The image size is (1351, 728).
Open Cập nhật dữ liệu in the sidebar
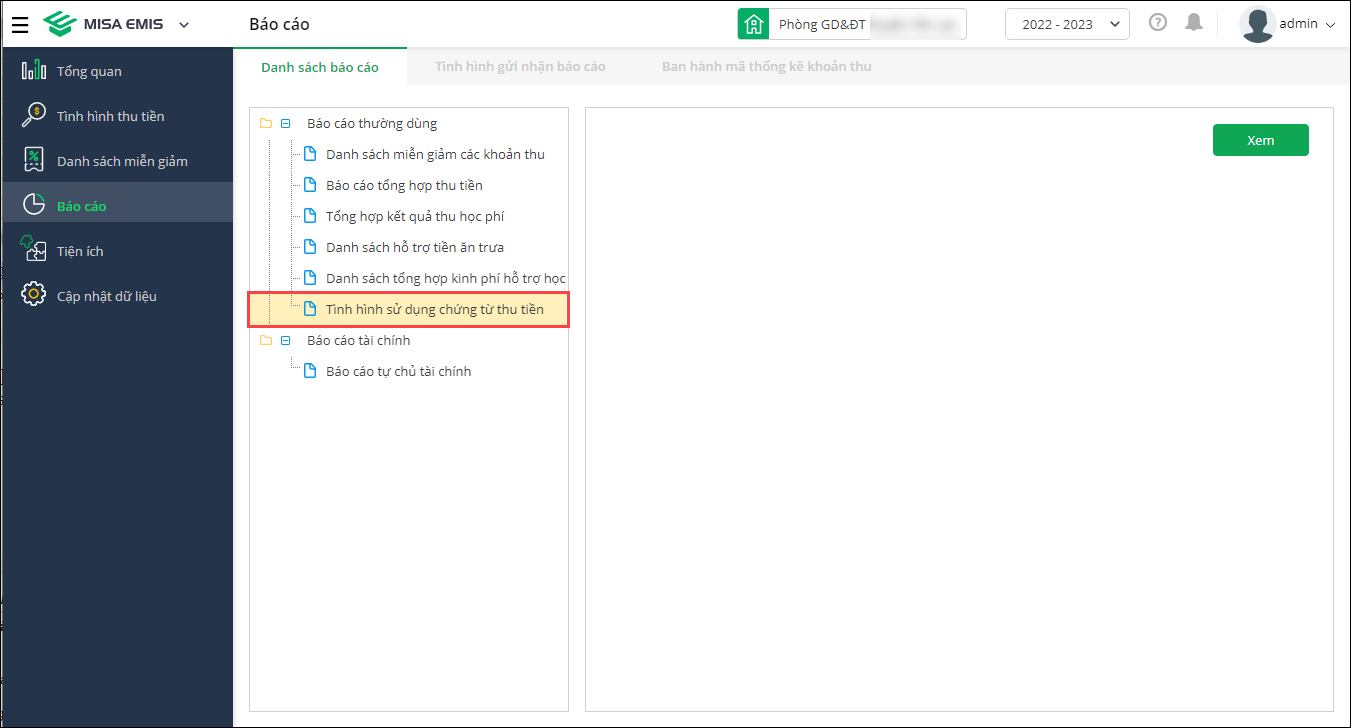click(117, 296)
